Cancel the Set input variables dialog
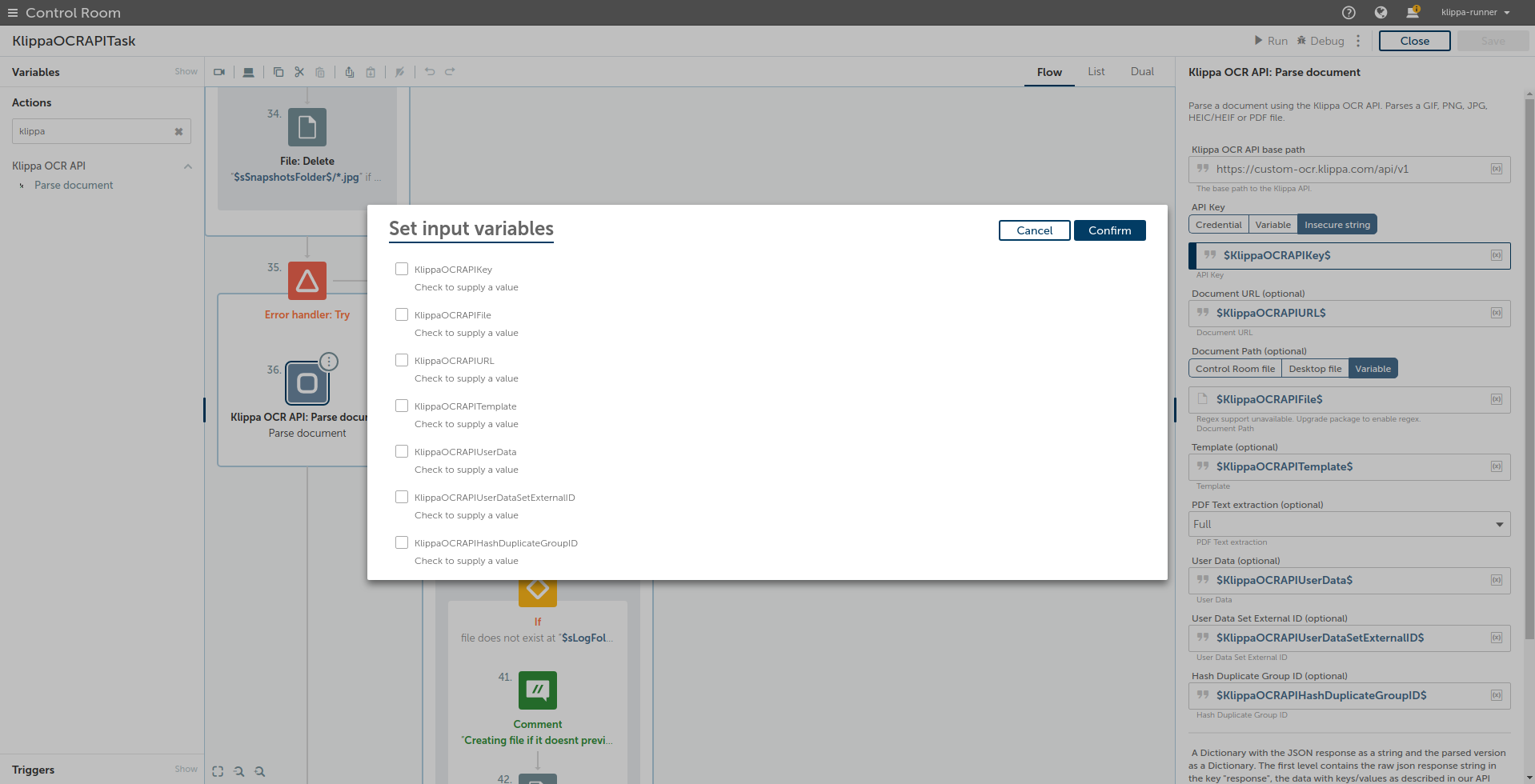This screenshot has height=784, width=1535. [x=1035, y=230]
